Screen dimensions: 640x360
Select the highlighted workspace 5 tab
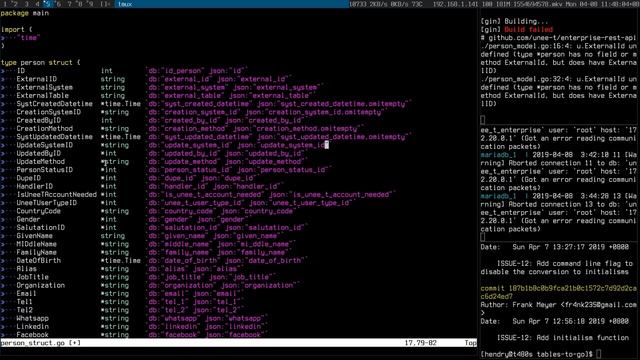pos(47,4)
